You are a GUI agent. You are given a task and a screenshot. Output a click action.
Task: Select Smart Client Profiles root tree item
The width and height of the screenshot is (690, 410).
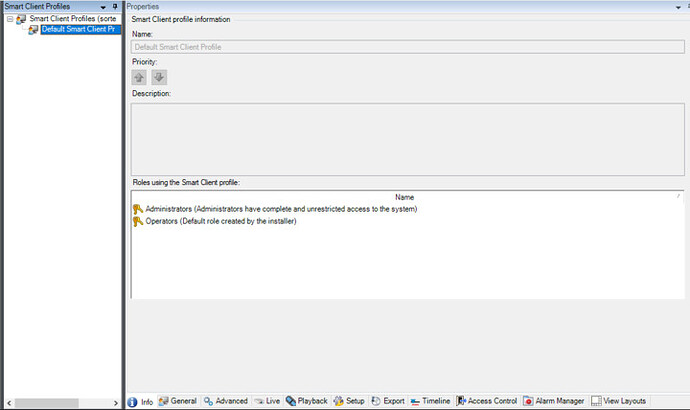(73, 18)
